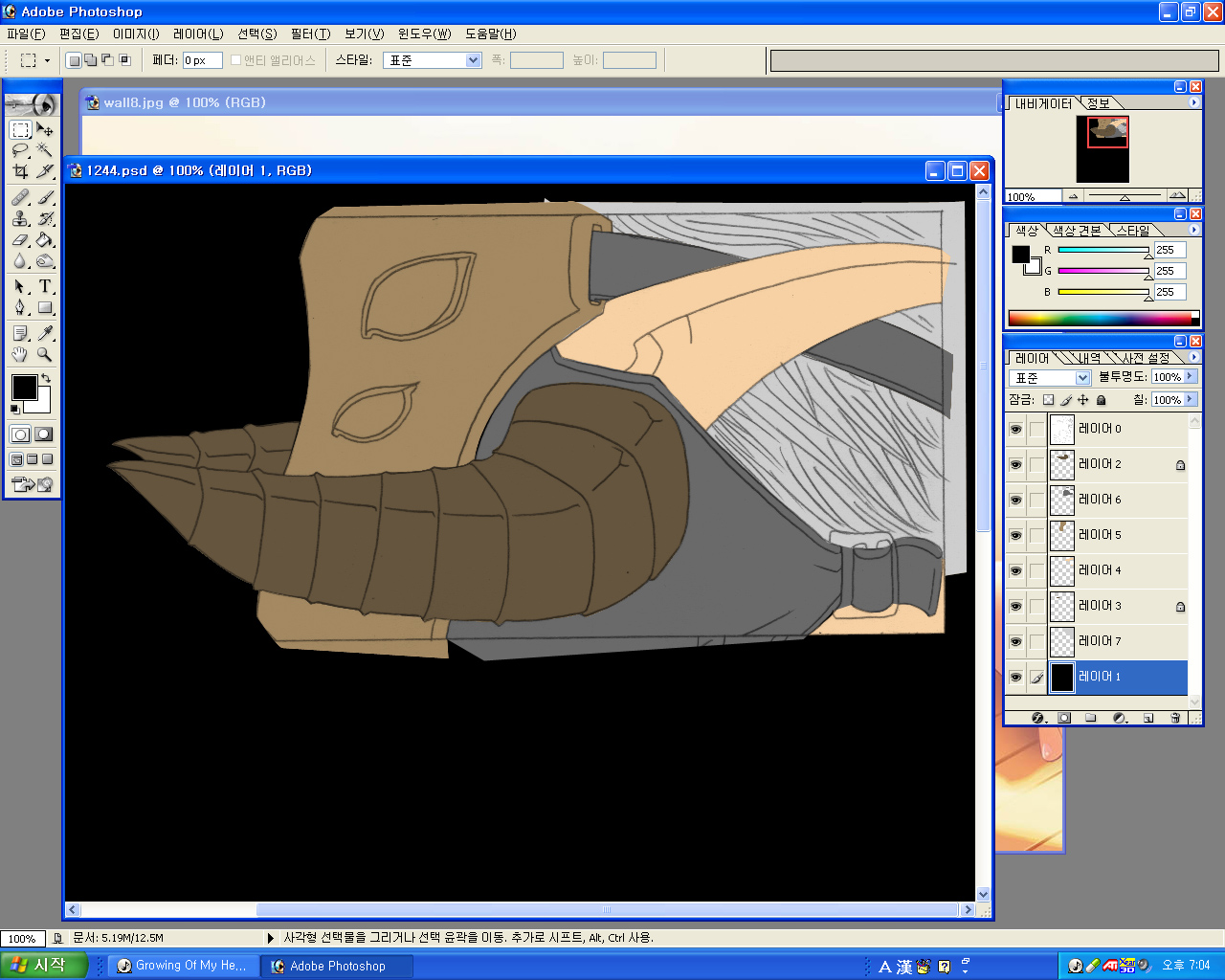The image size is (1225, 980).
Task: Open the 파일(F) menu
Action: (26, 33)
